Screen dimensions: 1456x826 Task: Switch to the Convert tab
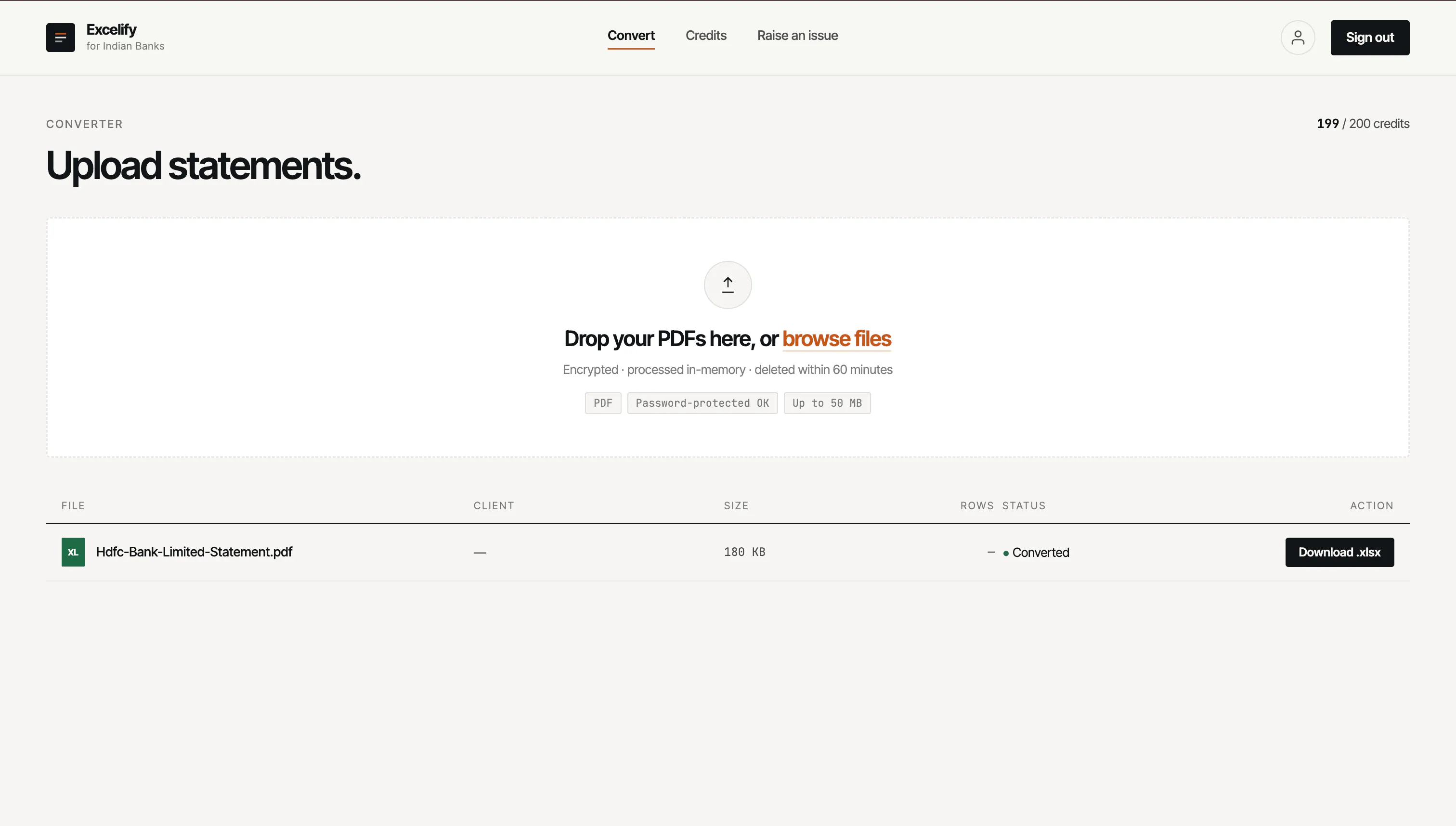click(631, 35)
